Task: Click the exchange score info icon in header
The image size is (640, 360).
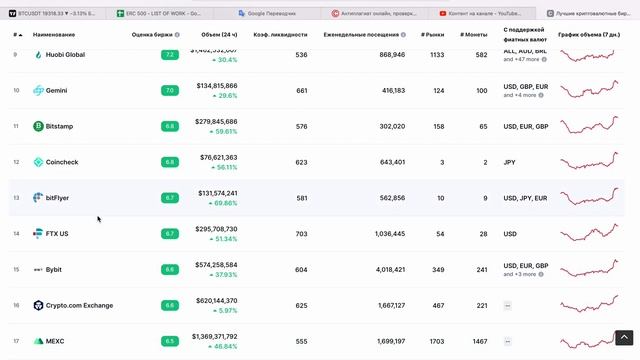Action: click(177, 35)
